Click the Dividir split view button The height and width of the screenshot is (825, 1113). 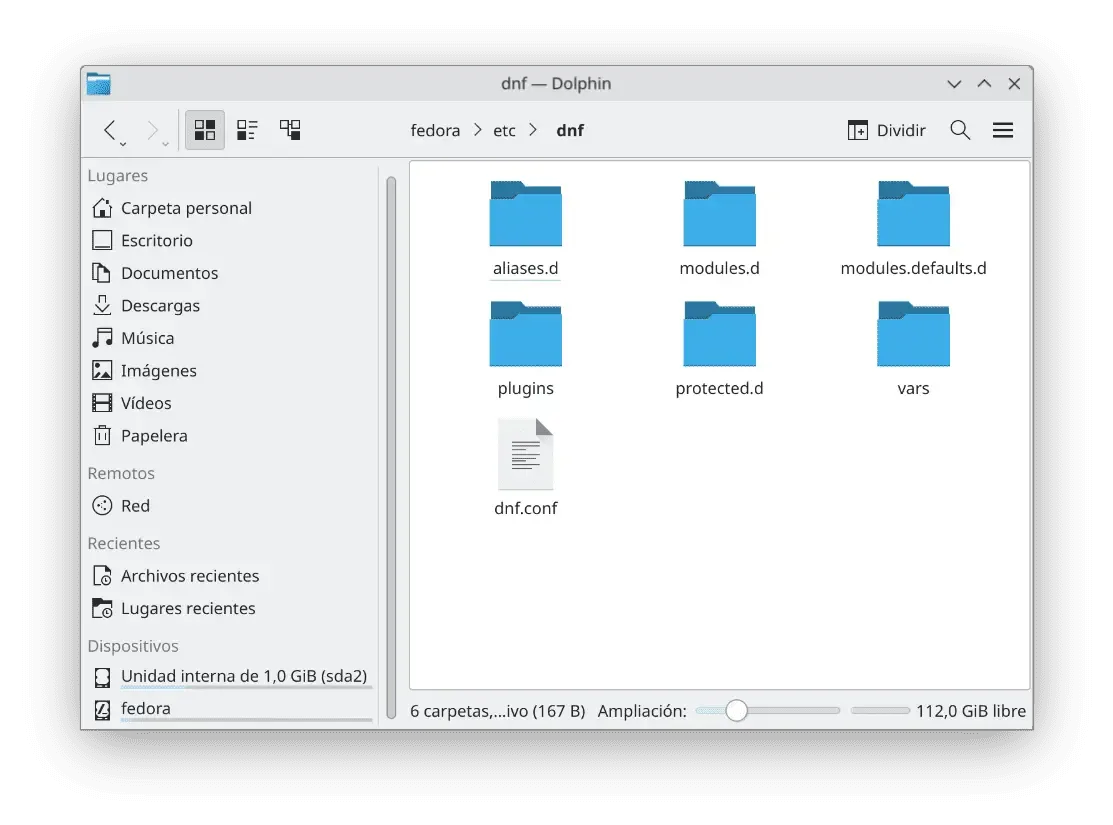click(x=887, y=130)
